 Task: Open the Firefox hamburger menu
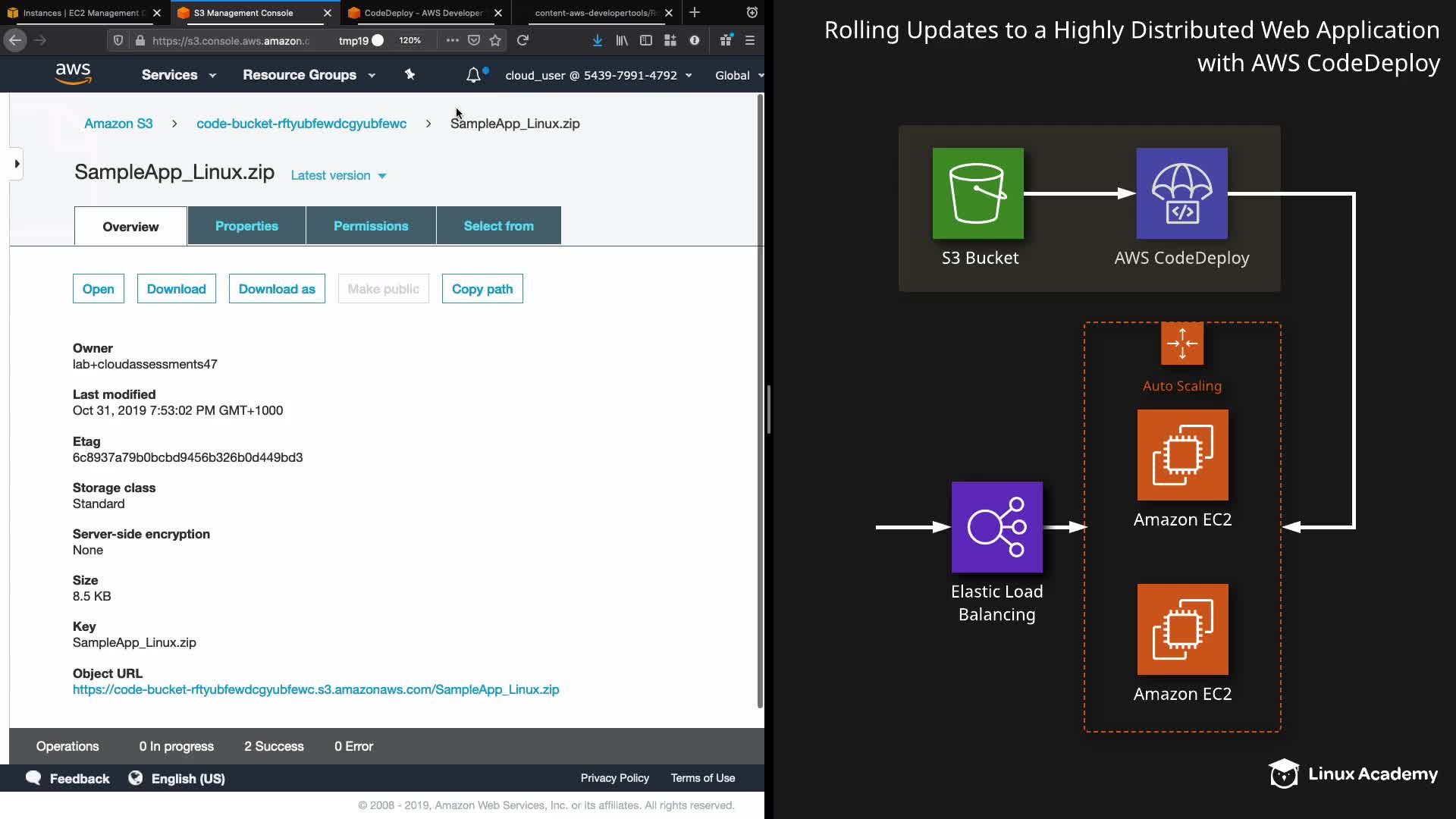point(750,40)
